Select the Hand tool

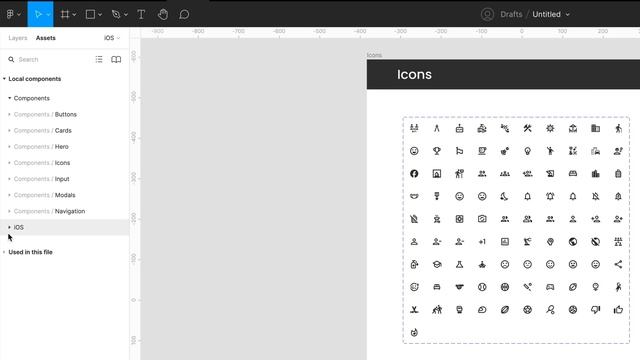[x=163, y=14]
